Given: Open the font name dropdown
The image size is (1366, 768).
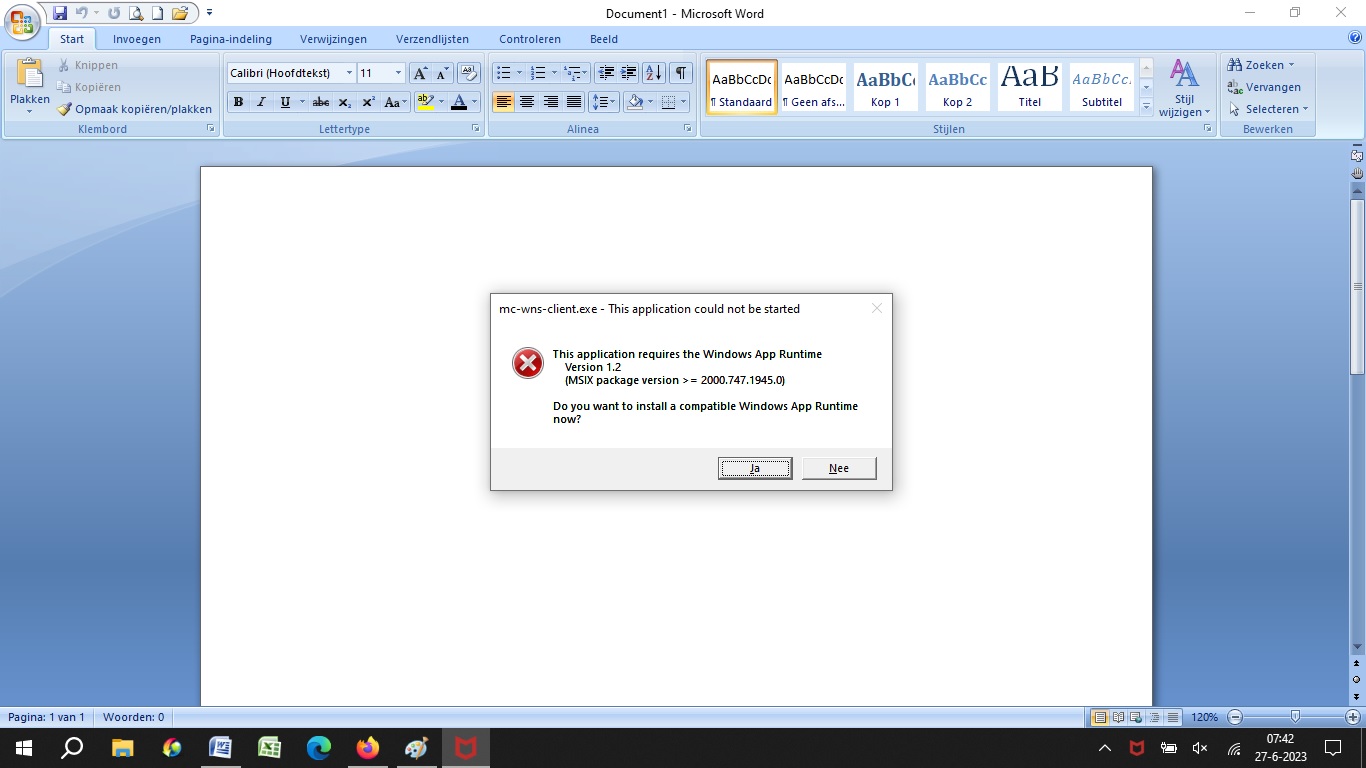Looking at the screenshot, I should click(349, 73).
